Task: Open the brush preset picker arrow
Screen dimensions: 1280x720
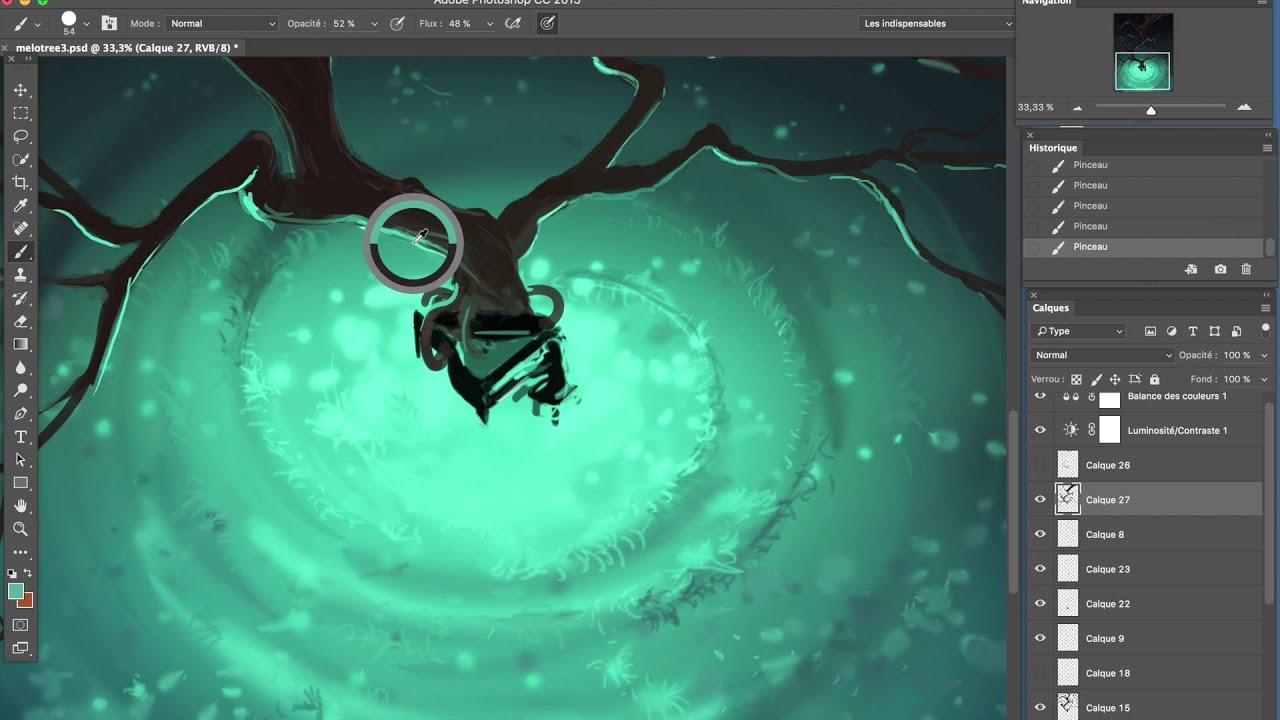Action: 87,23
